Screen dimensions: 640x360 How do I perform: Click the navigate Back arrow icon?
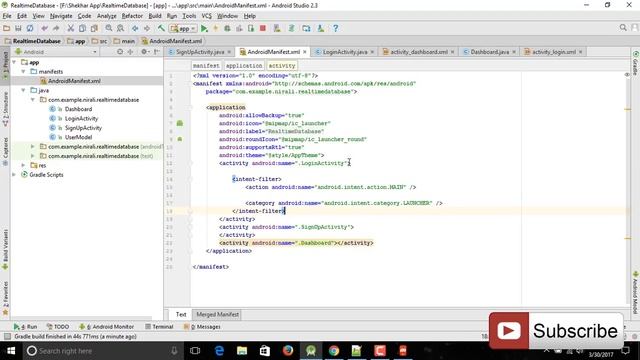pos(135,28)
